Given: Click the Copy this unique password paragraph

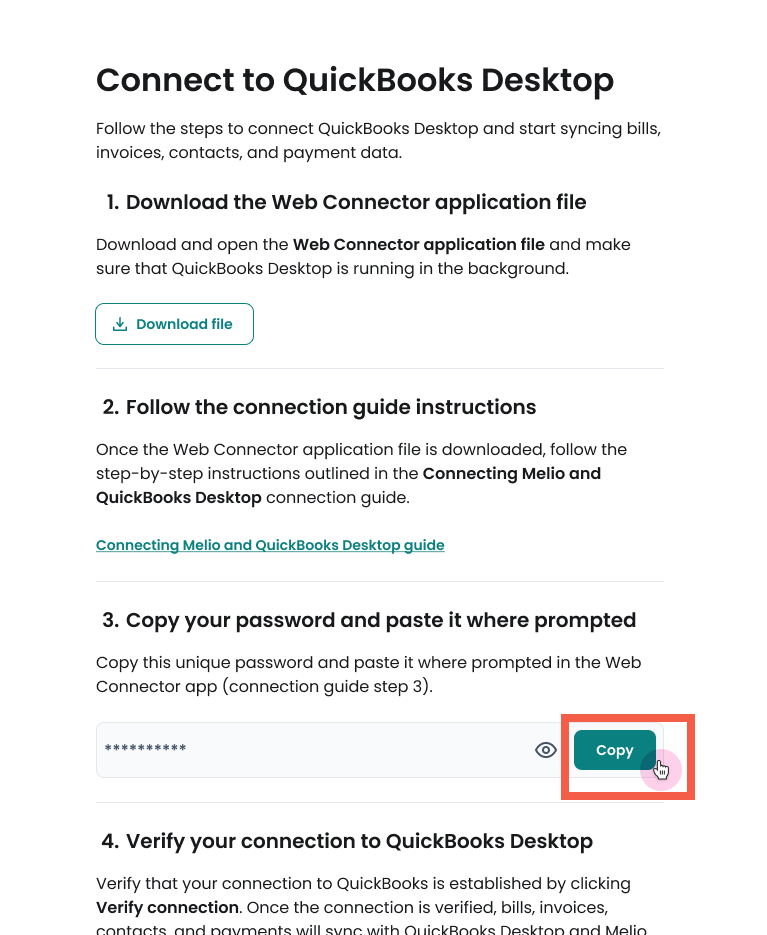Looking at the screenshot, I should [x=368, y=674].
